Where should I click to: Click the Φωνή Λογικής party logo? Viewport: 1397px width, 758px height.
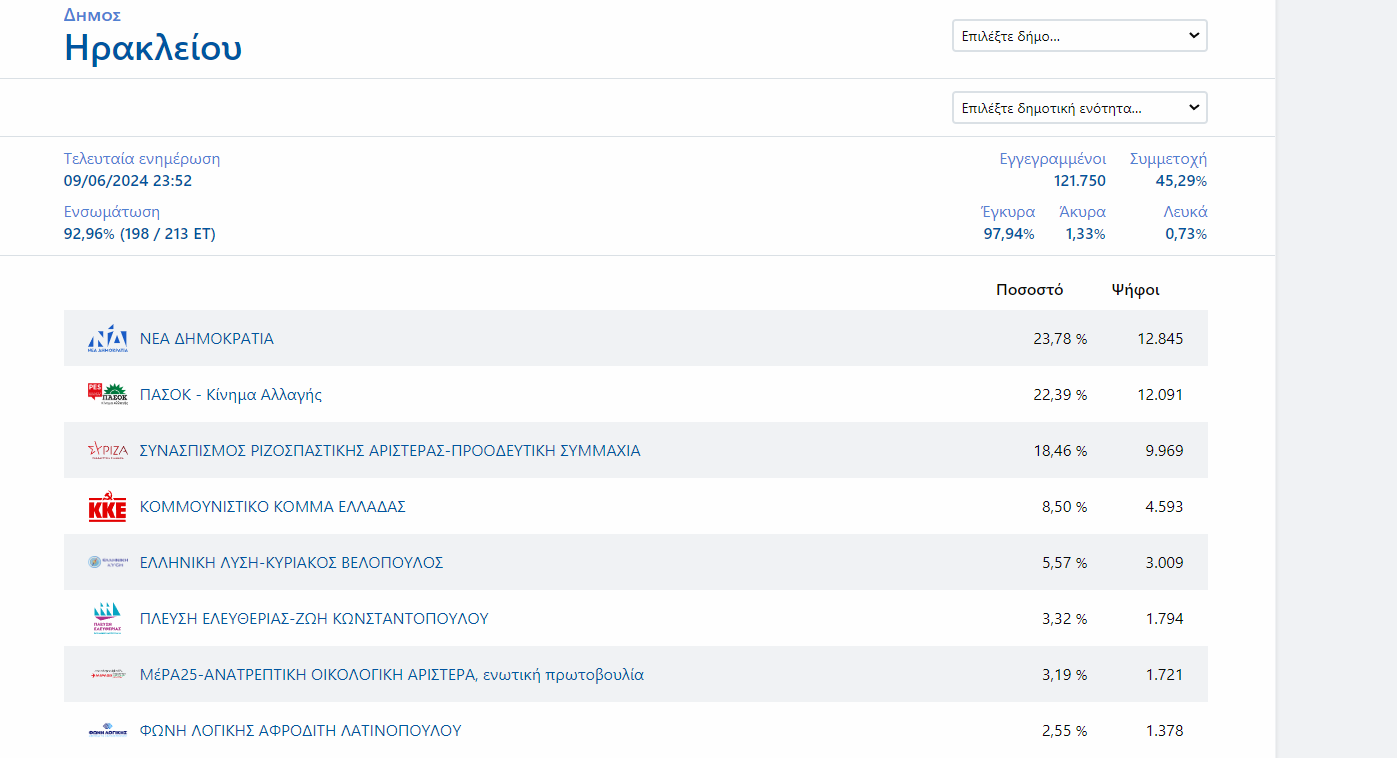pos(107,731)
